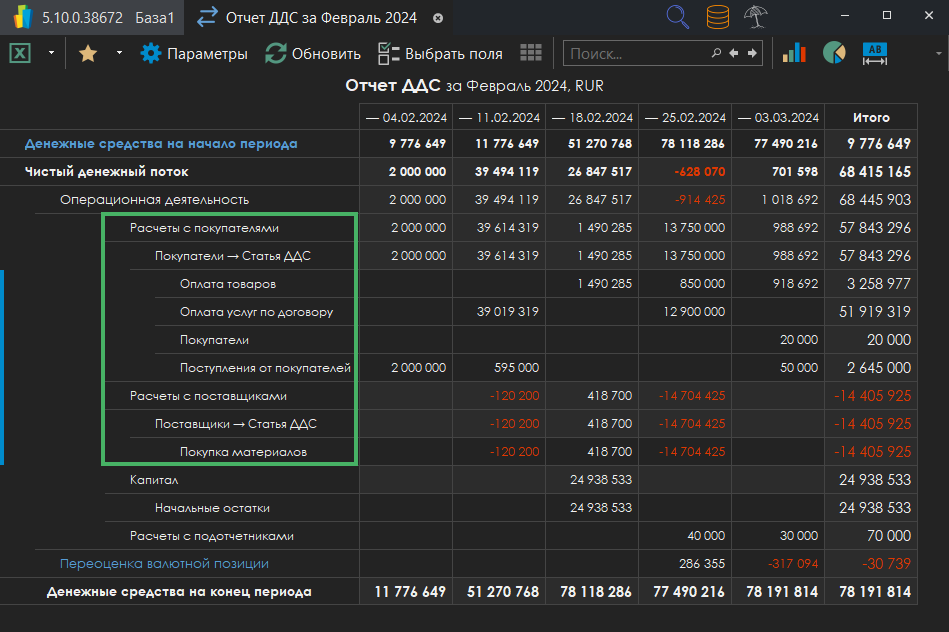Open Выбрать поля field chooser

(x=439, y=54)
